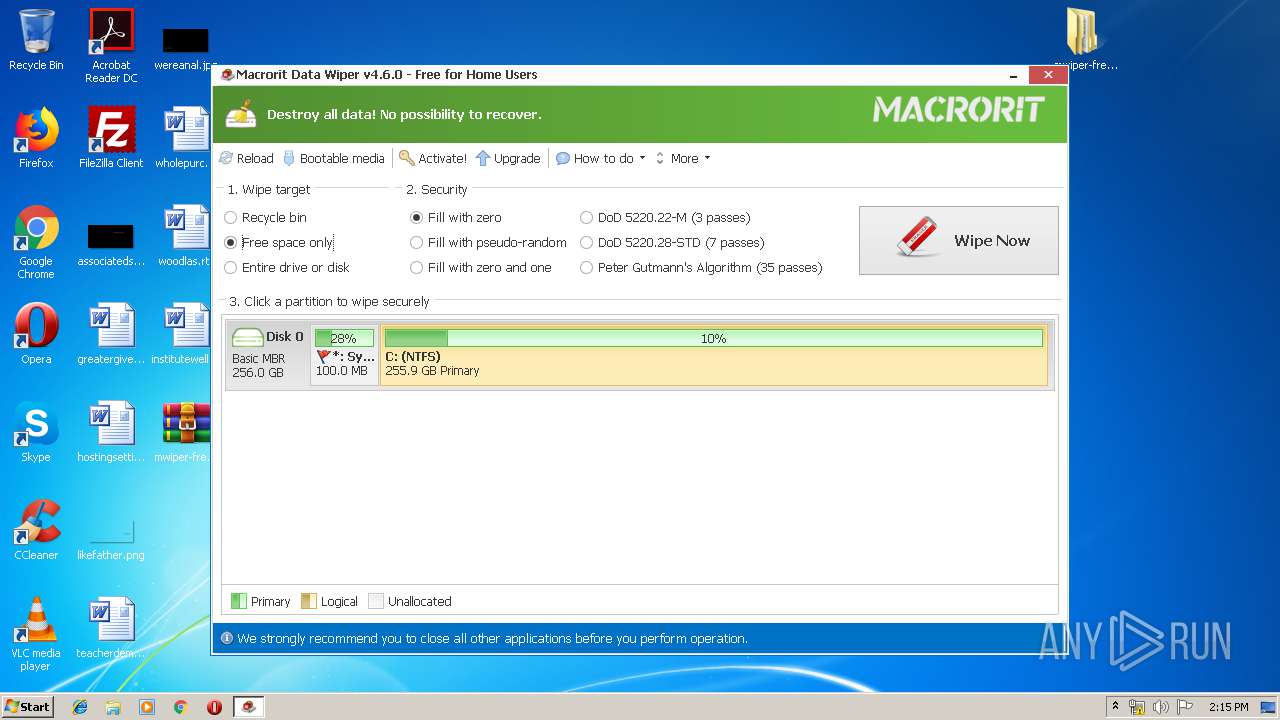The image size is (1280, 720).
Task: Choose Fill with zero and one
Action: (481, 267)
